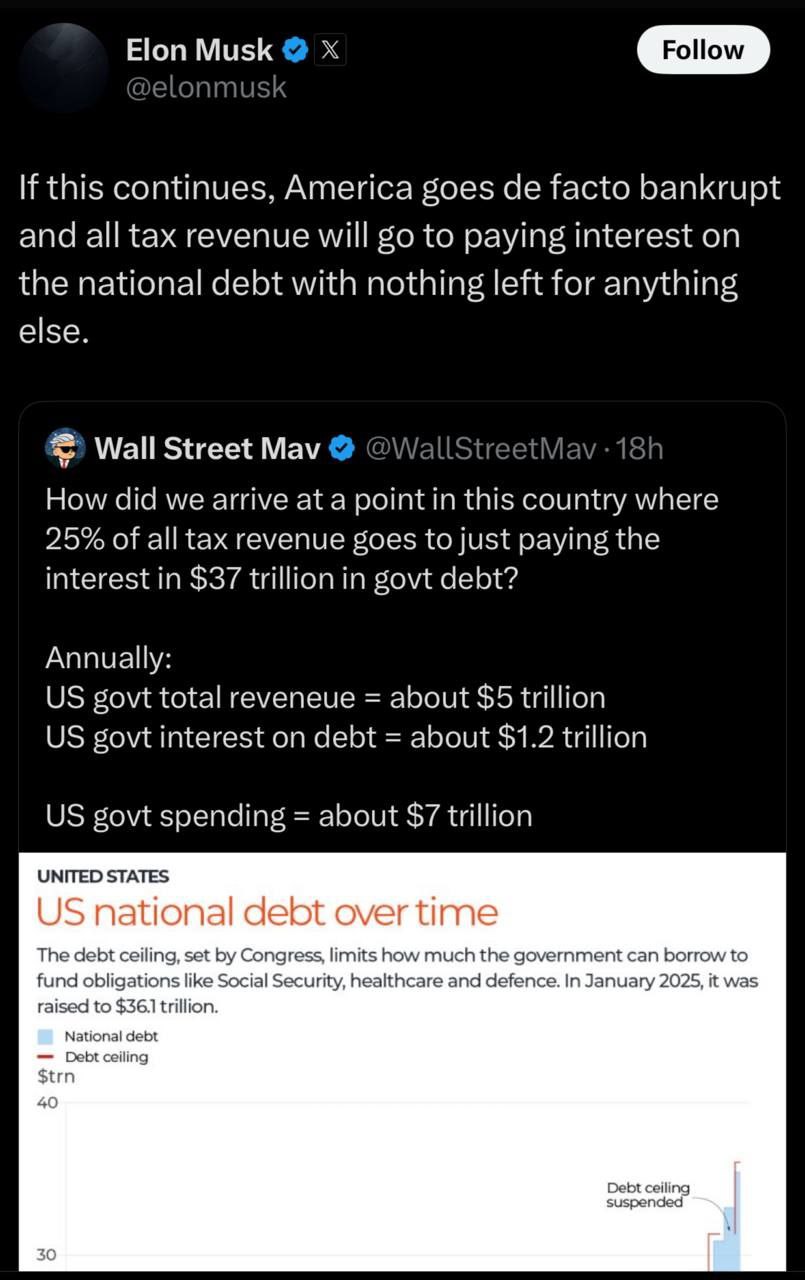Open the quoted post's tax revenue question
Image resolution: width=805 pixels, height=1280 pixels.
pos(382,538)
